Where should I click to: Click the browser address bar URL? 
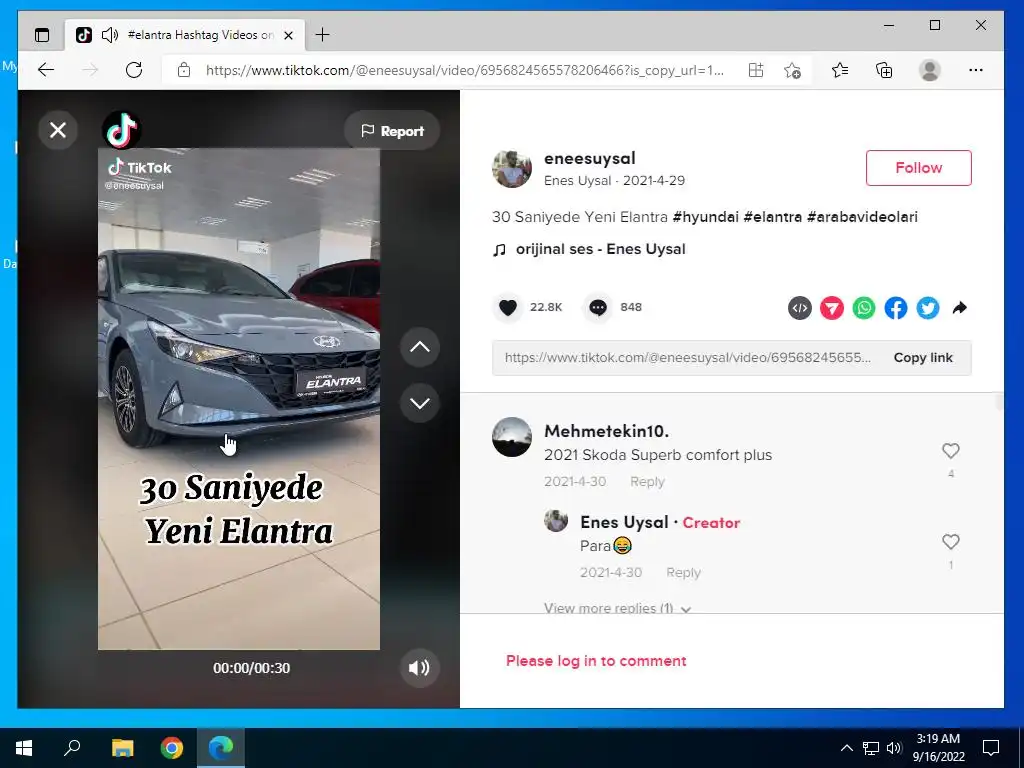point(464,70)
